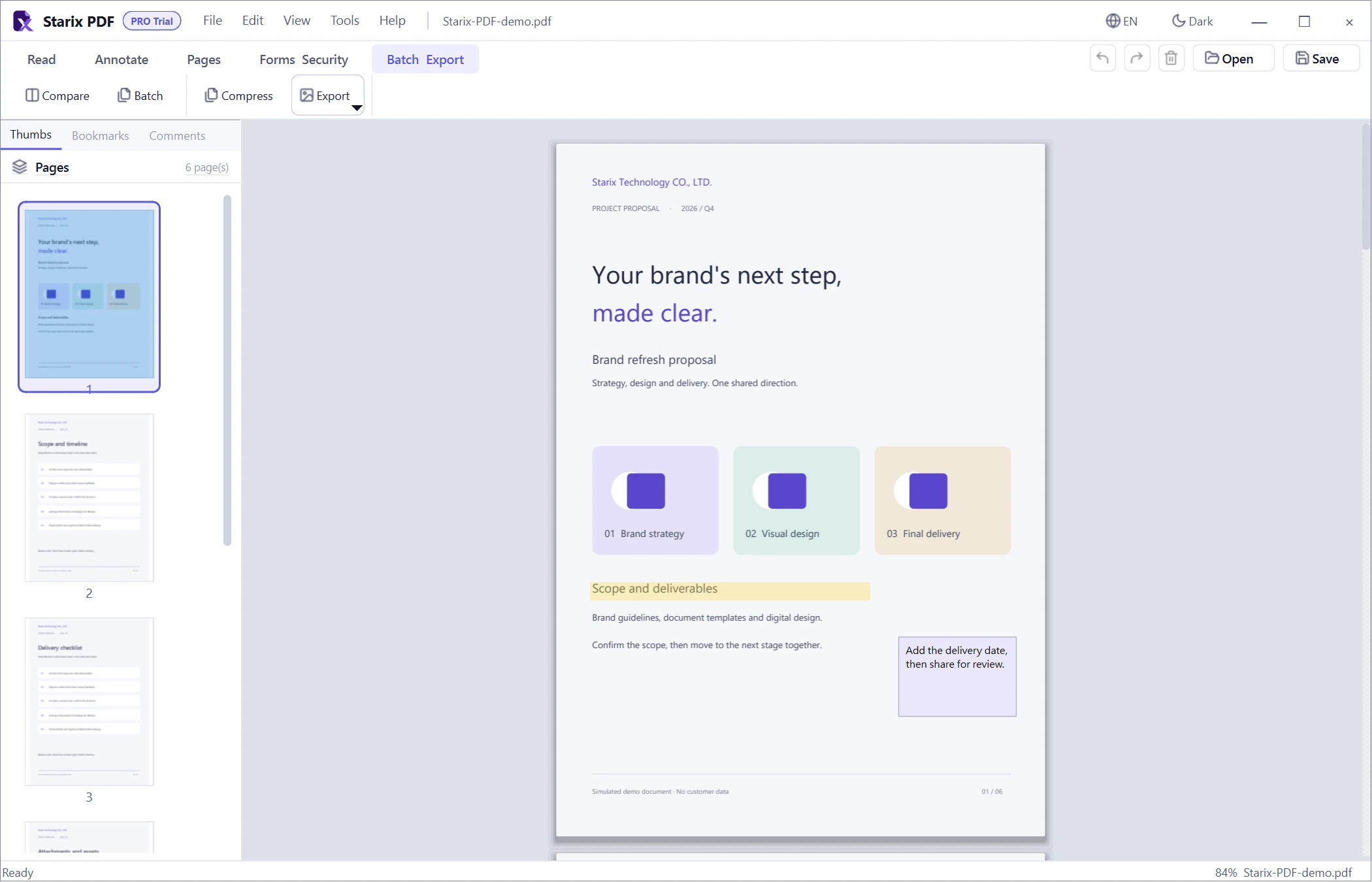Switch to the Forms Security tab
This screenshot has width=1372, height=882.
click(x=304, y=59)
